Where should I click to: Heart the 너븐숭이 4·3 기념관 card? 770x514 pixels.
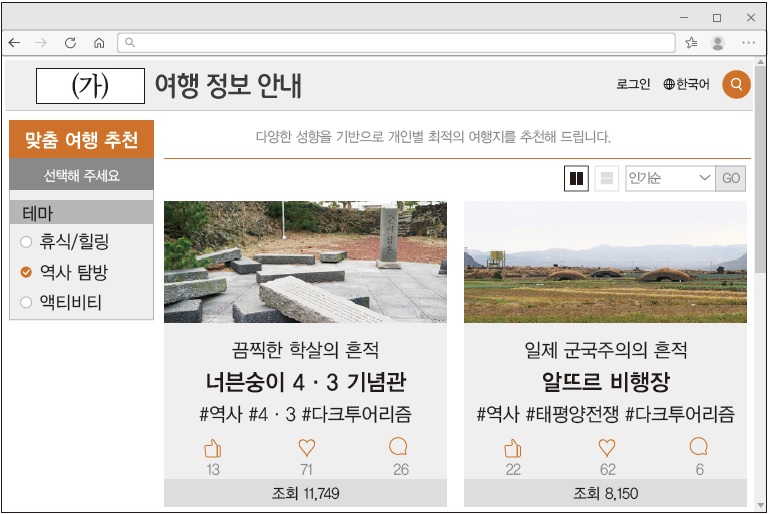[x=306, y=449]
